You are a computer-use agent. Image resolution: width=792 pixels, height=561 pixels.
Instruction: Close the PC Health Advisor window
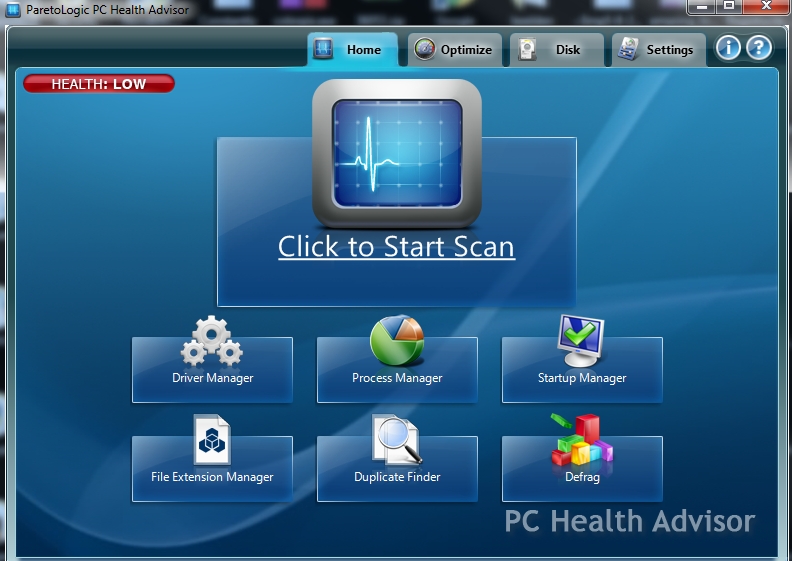point(765,6)
